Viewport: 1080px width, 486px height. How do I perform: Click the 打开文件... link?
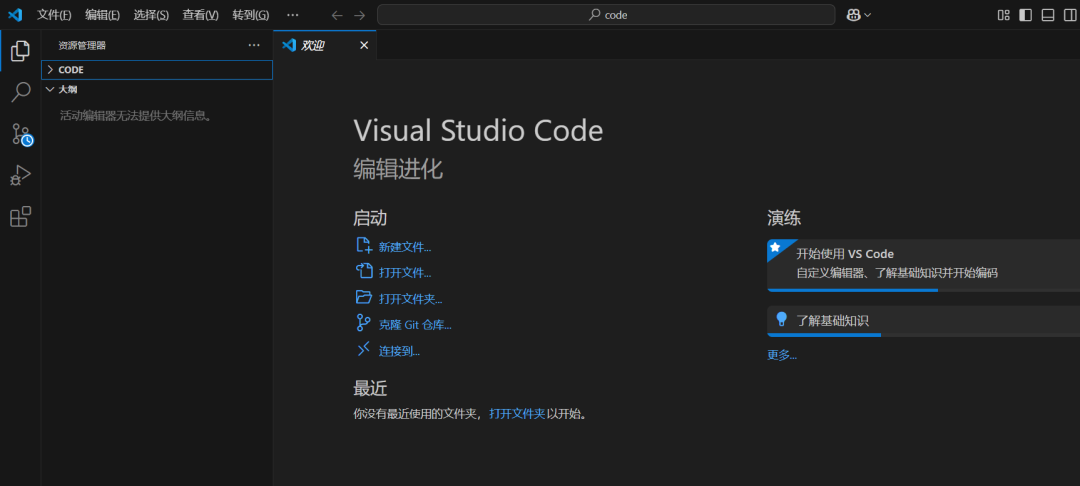(x=405, y=273)
